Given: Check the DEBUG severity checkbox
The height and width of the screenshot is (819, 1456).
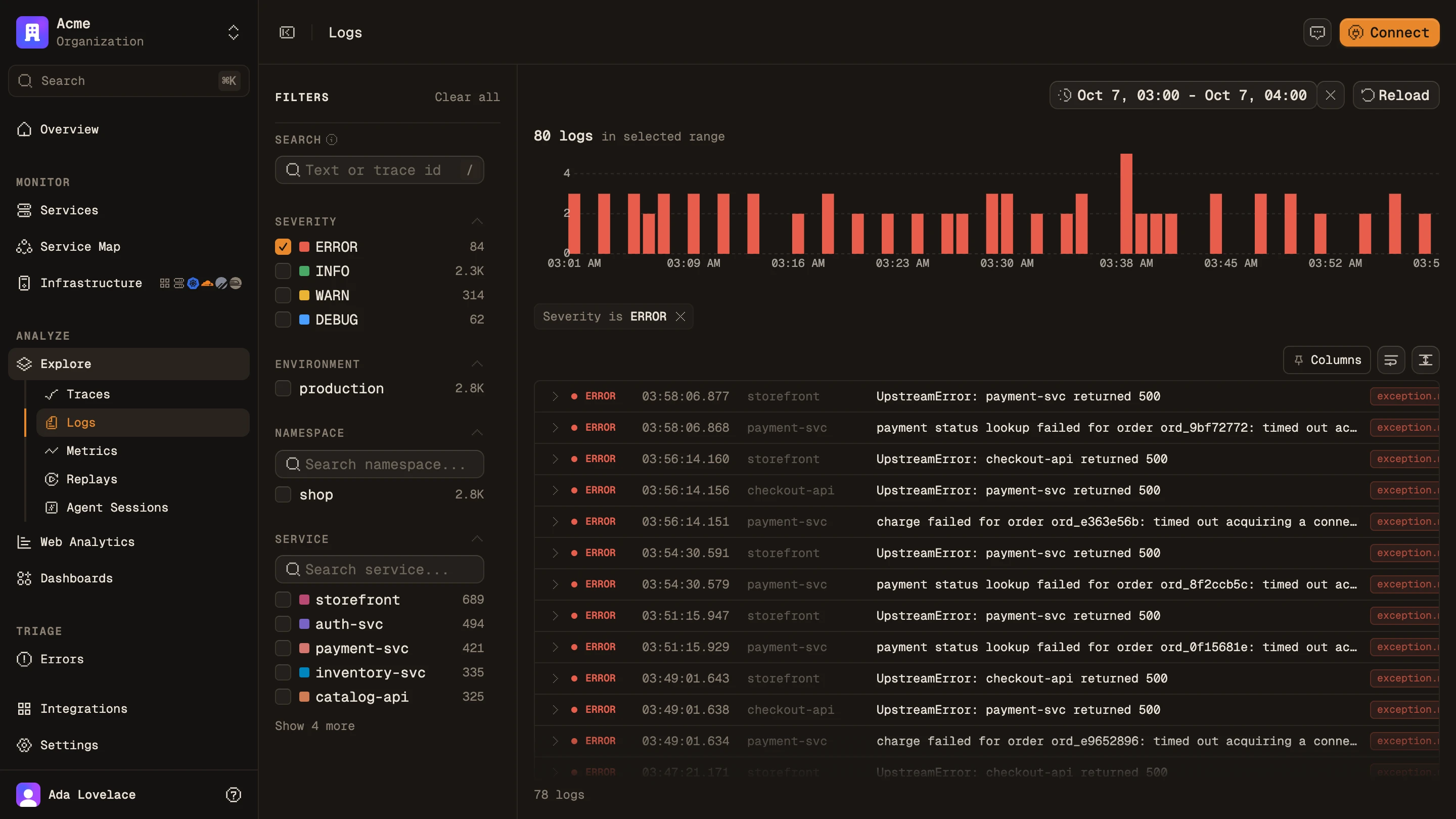Looking at the screenshot, I should pos(283,320).
